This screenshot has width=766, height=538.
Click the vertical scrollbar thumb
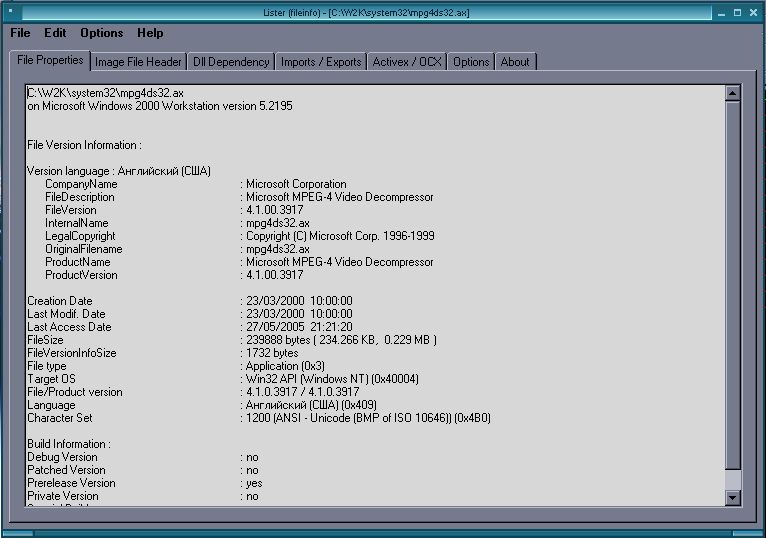[x=732, y=285]
